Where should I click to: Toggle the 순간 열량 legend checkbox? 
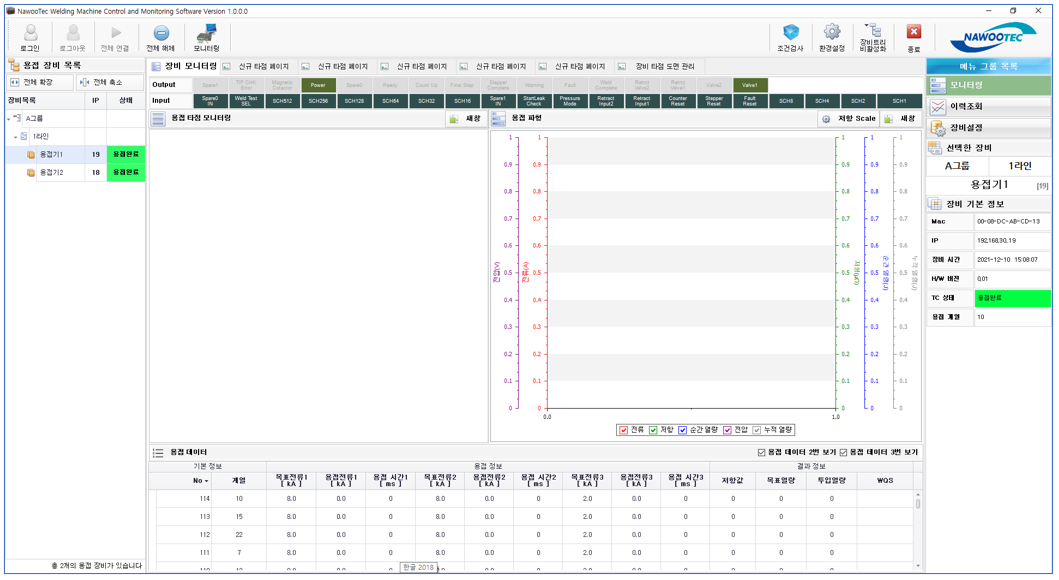pyautogui.click(x=683, y=430)
